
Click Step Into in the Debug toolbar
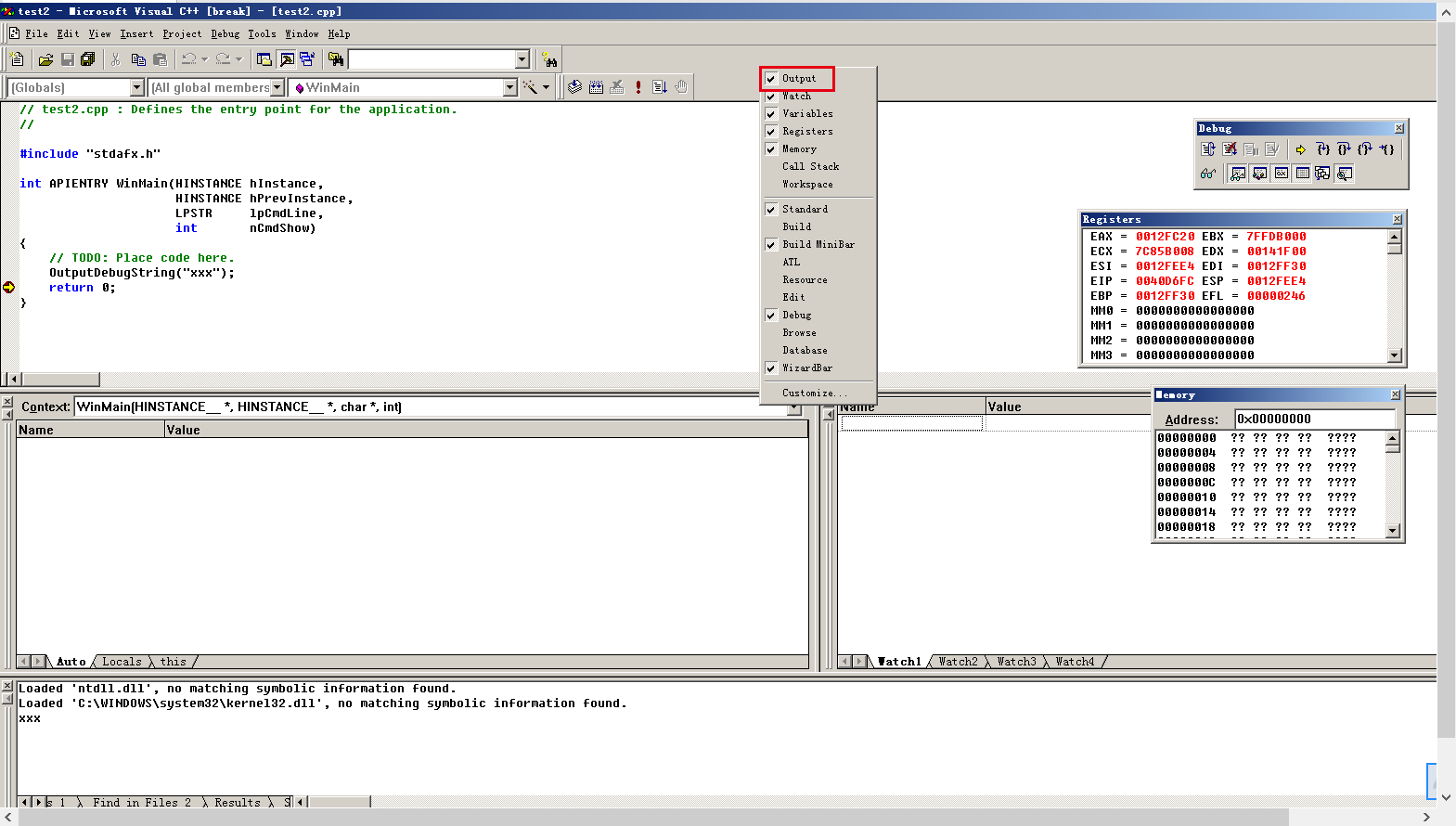(1323, 148)
